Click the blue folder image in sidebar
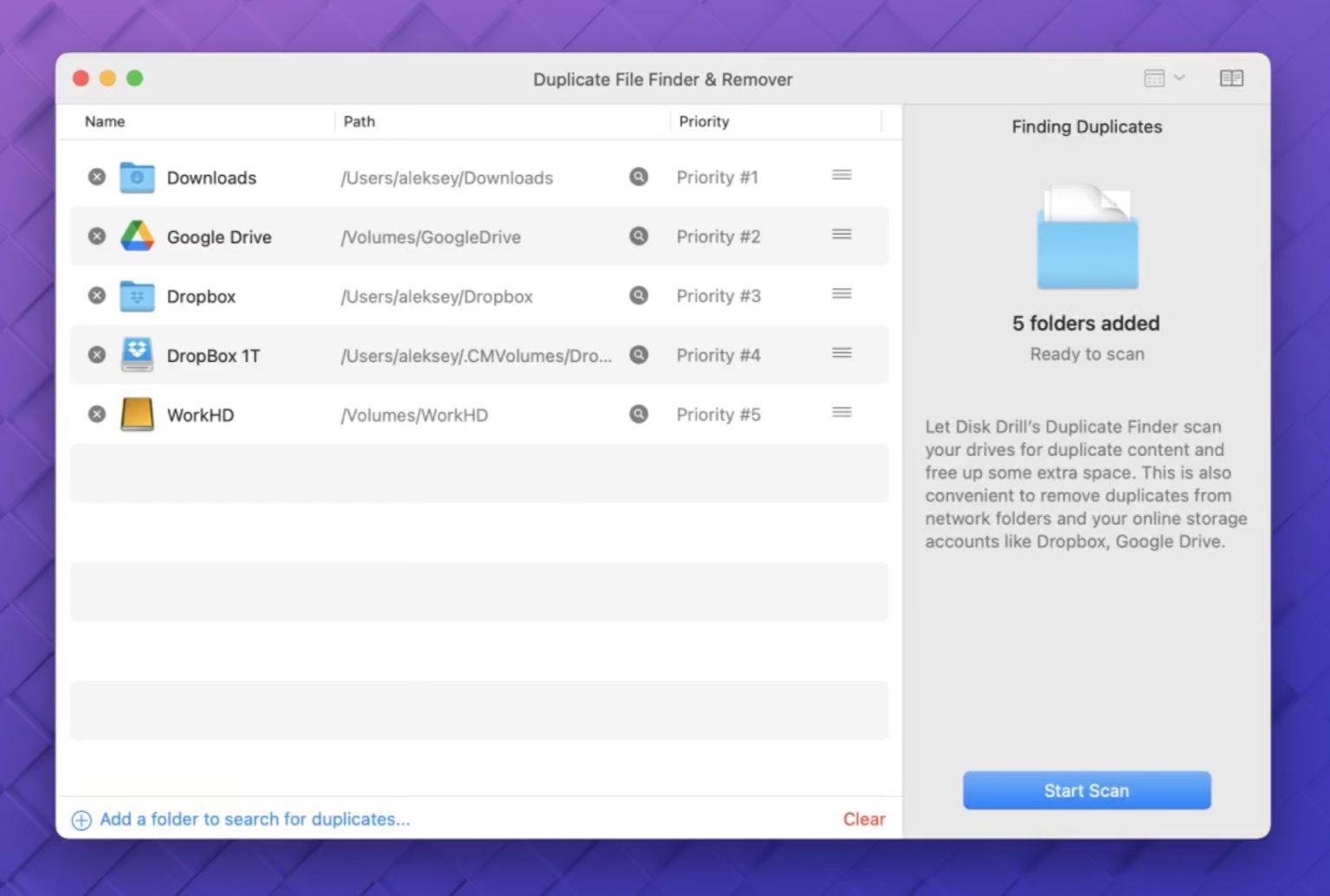 point(1088,236)
